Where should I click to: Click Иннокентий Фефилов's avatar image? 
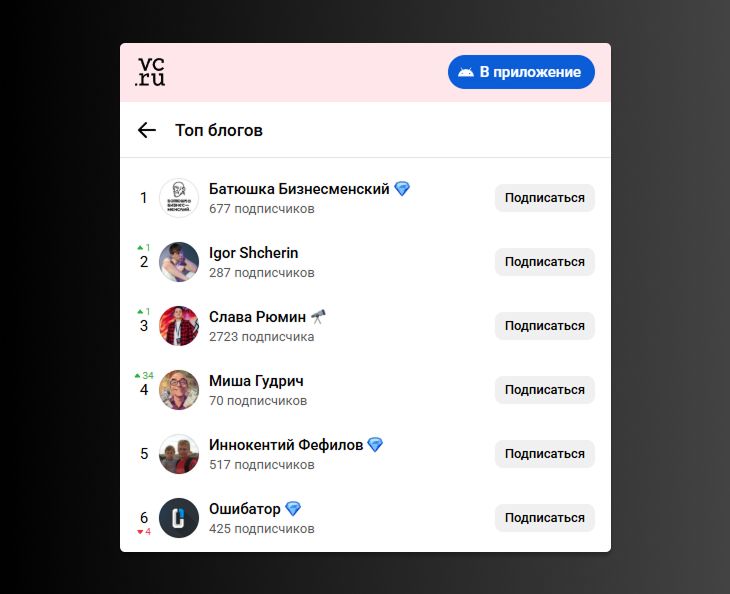tap(179, 454)
